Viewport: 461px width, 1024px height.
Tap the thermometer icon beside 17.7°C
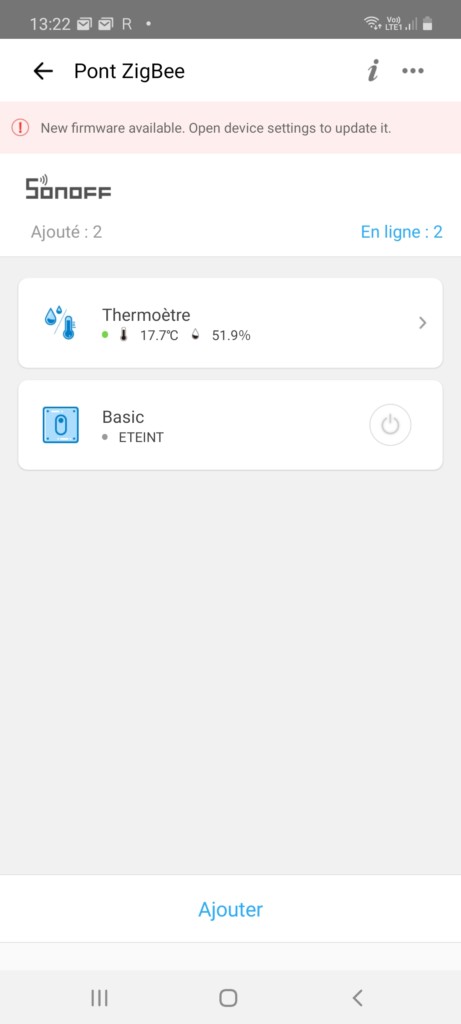pos(124,336)
